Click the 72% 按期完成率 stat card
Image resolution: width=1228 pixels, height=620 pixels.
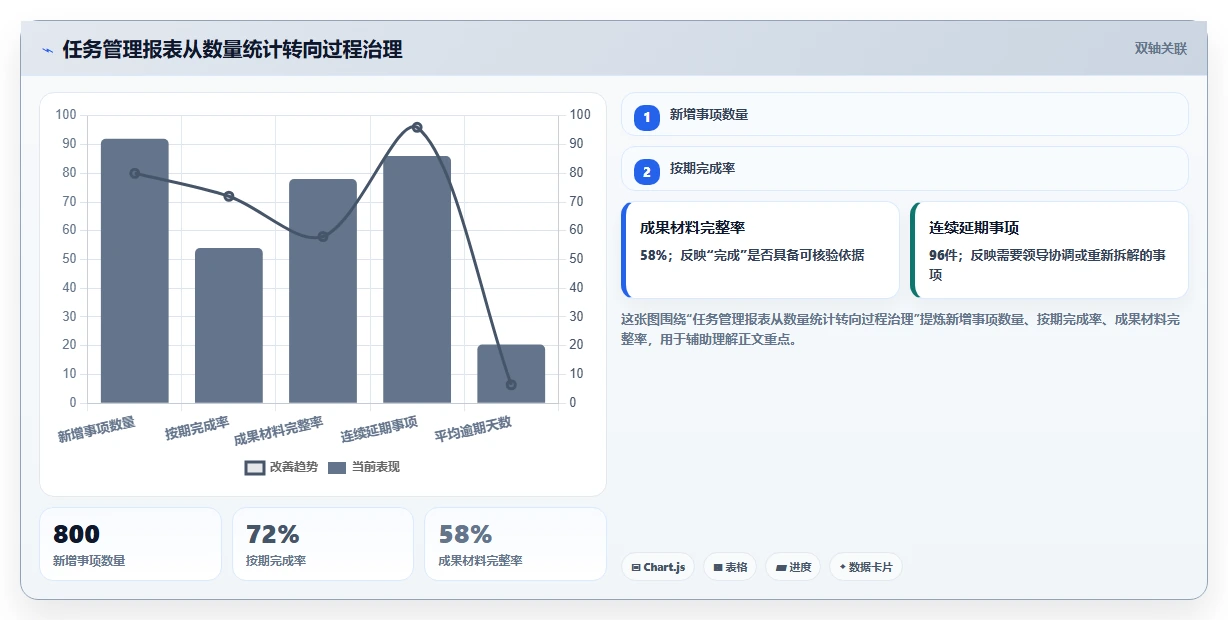point(322,544)
